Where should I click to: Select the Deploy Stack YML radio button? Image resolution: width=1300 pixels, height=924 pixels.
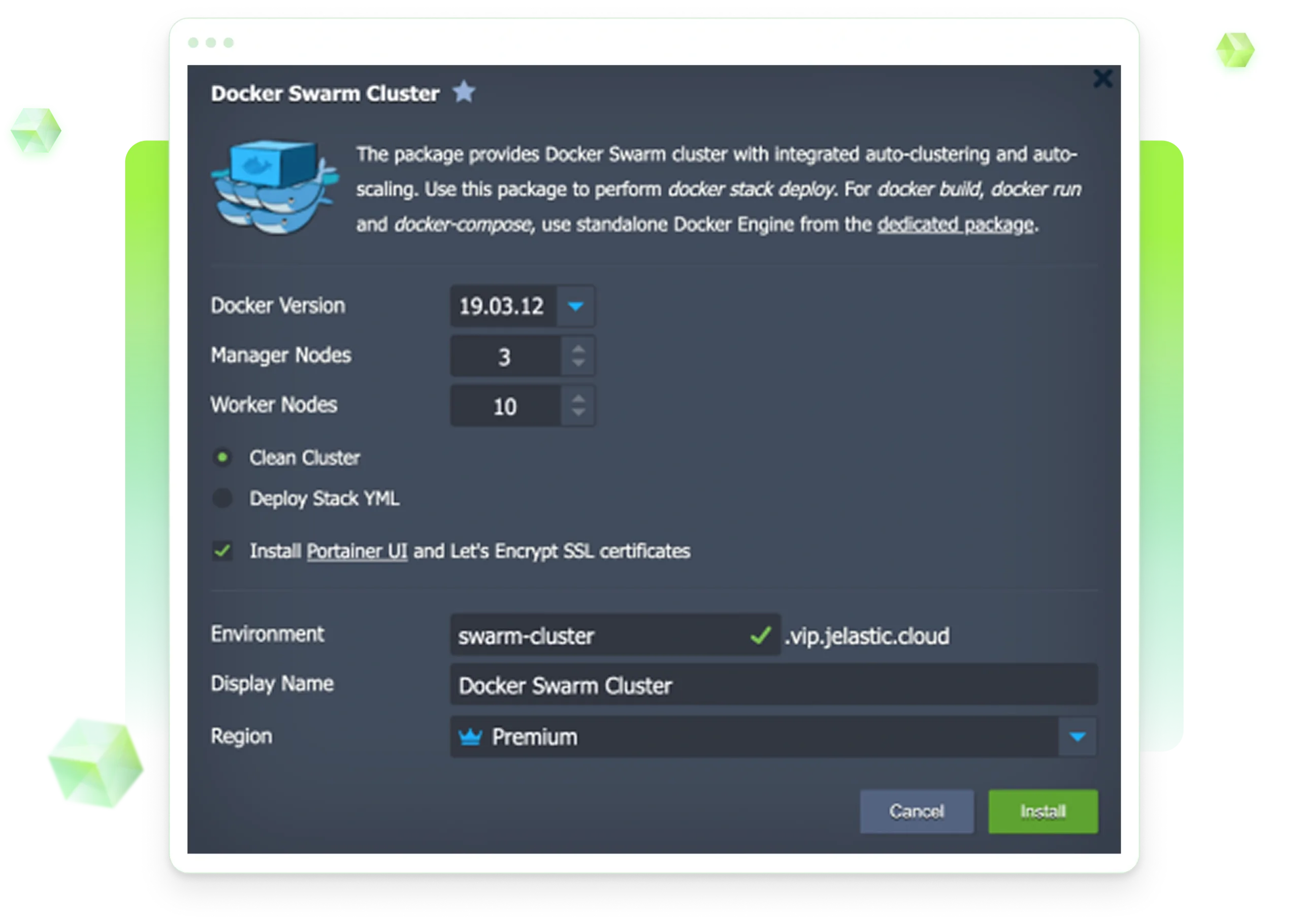point(222,498)
